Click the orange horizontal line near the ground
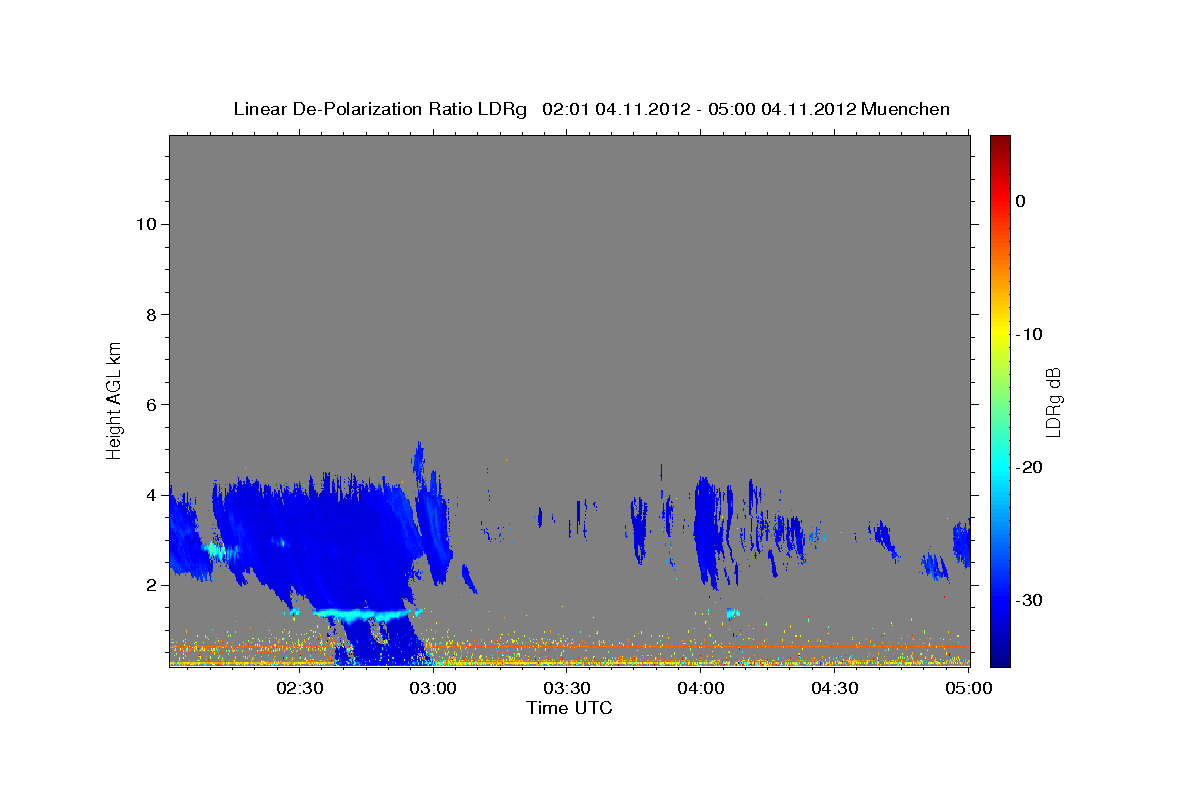This screenshot has width=1200, height=800. click(570, 646)
